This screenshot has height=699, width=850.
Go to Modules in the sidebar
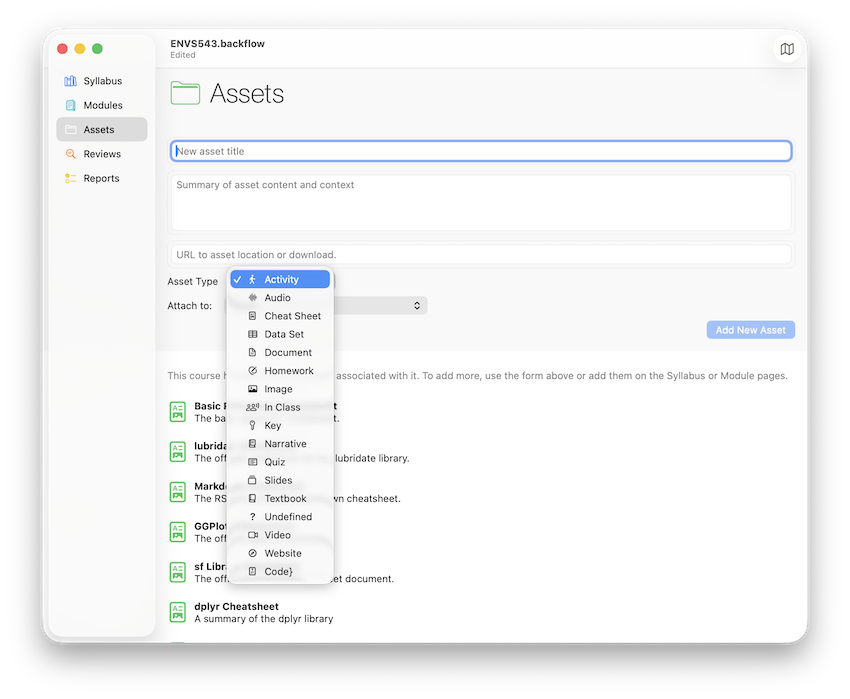(x=102, y=105)
